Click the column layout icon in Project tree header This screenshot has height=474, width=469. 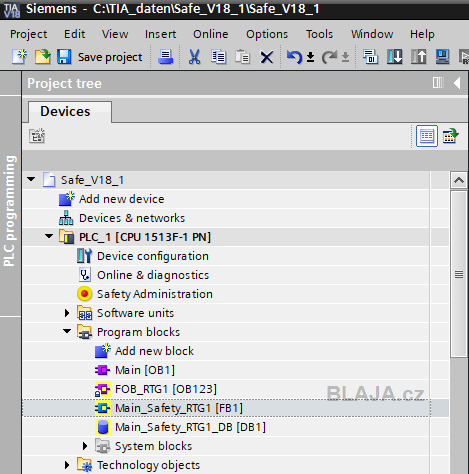pos(438,83)
